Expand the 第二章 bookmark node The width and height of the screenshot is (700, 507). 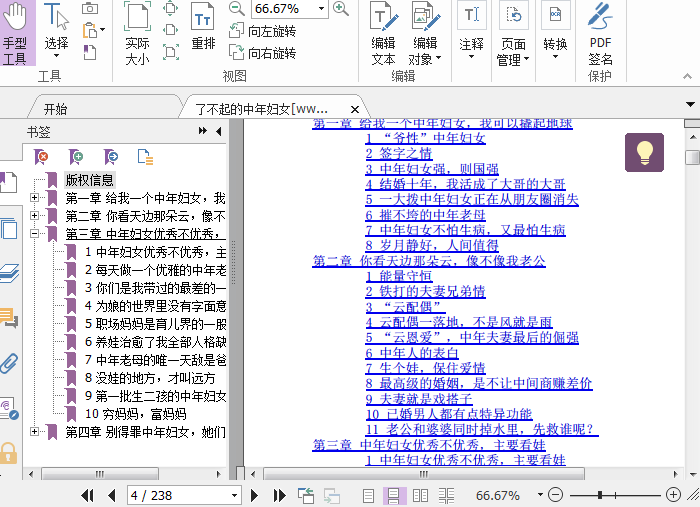tap(34, 215)
